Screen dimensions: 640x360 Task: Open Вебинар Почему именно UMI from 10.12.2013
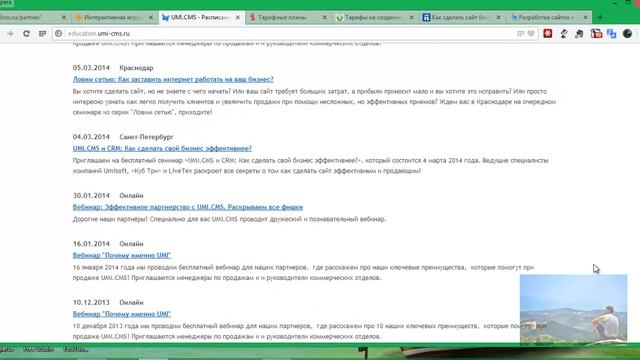[122, 314]
